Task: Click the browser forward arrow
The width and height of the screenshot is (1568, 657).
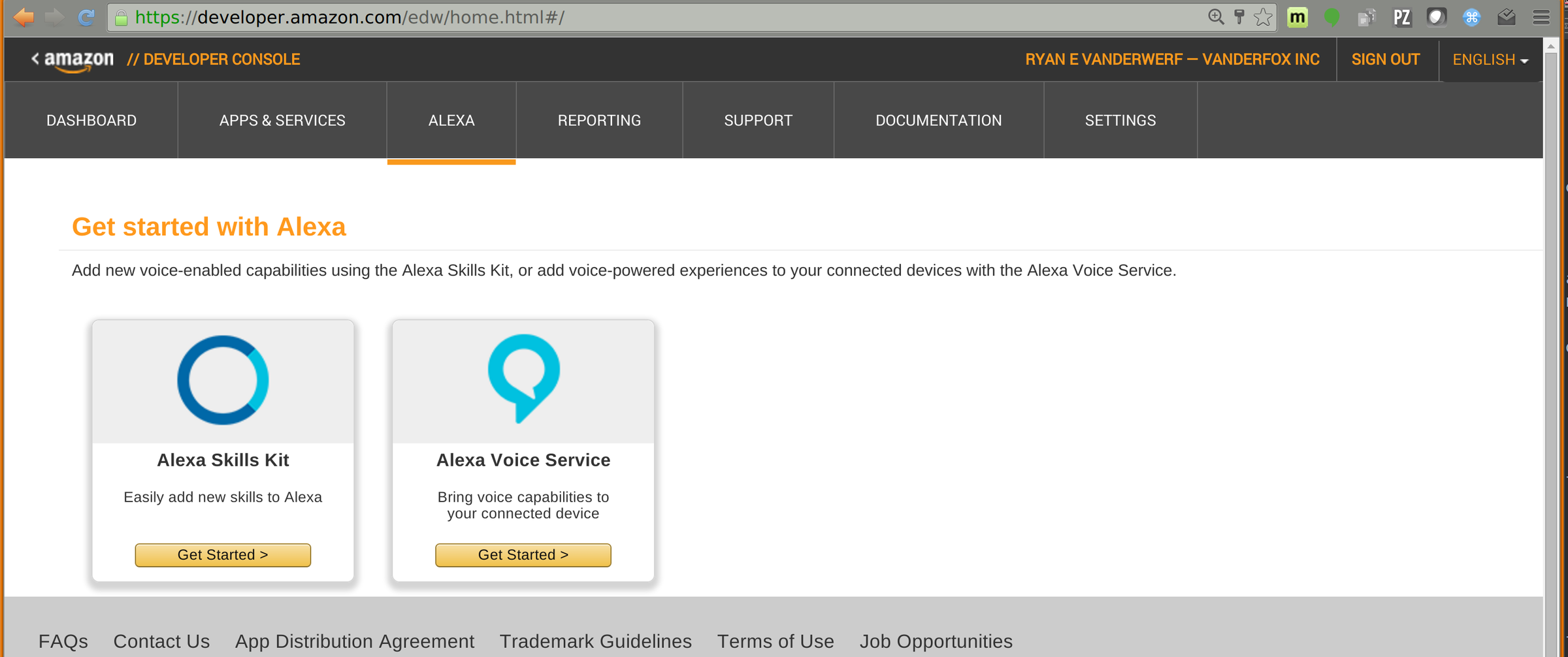Action: tap(55, 17)
